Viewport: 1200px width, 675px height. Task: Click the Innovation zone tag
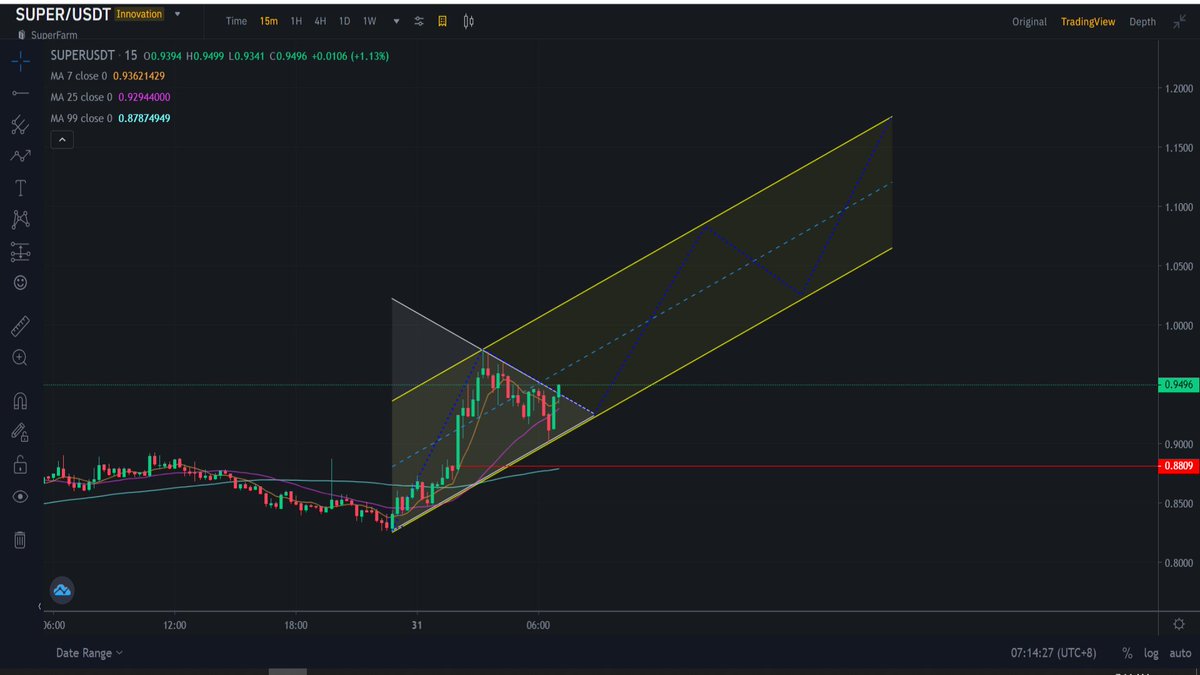point(139,15)
